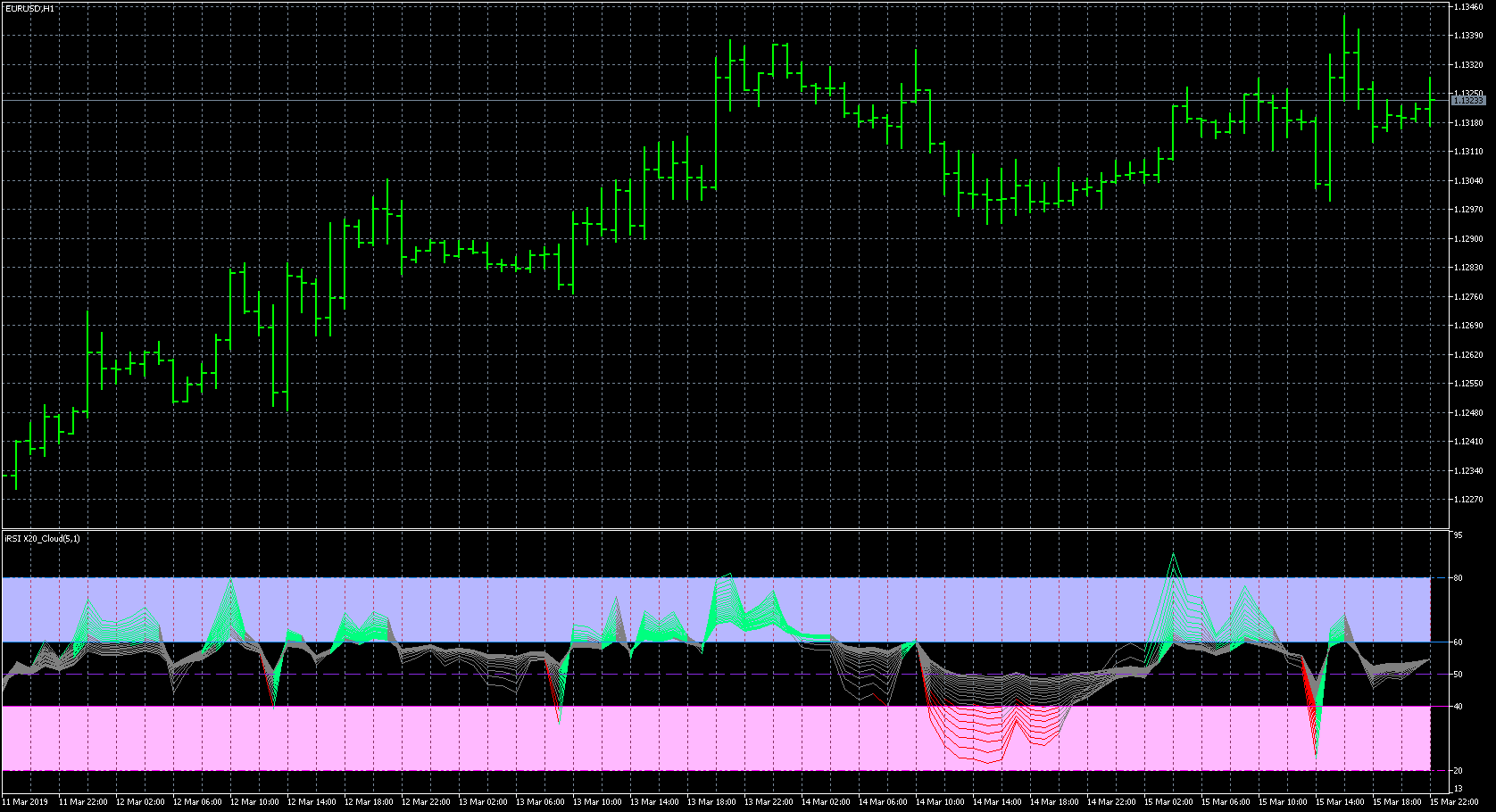This screenshot has height=812, width=1496.
Task: Click the indicator level 80 scale label
Action: (x=1458, y=578)
